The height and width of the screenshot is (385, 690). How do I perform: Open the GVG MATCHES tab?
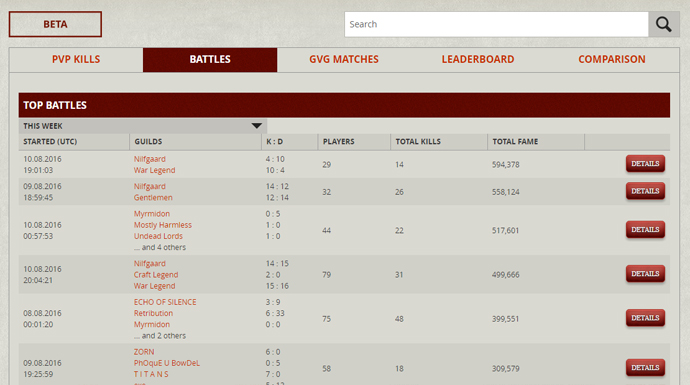pyautogui.click(x=344, y=59)
